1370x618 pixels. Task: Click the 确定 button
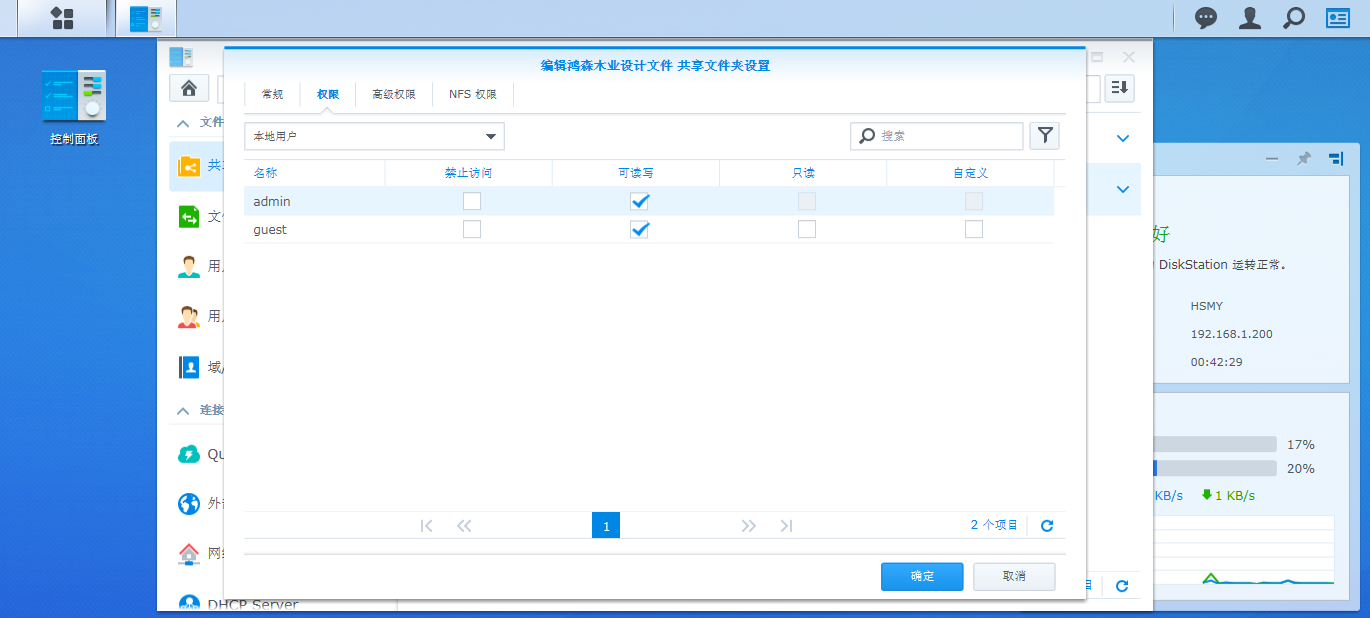[x=921, y=576]
